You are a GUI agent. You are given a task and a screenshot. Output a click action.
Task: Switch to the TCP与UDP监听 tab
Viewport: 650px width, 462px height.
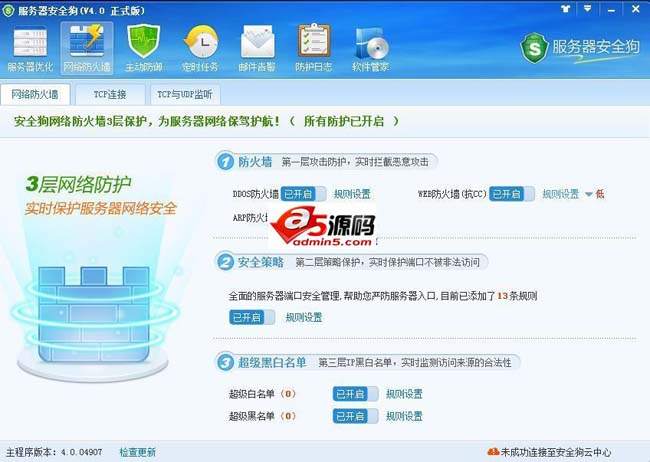pyautogui.click(x=185, y=95)
